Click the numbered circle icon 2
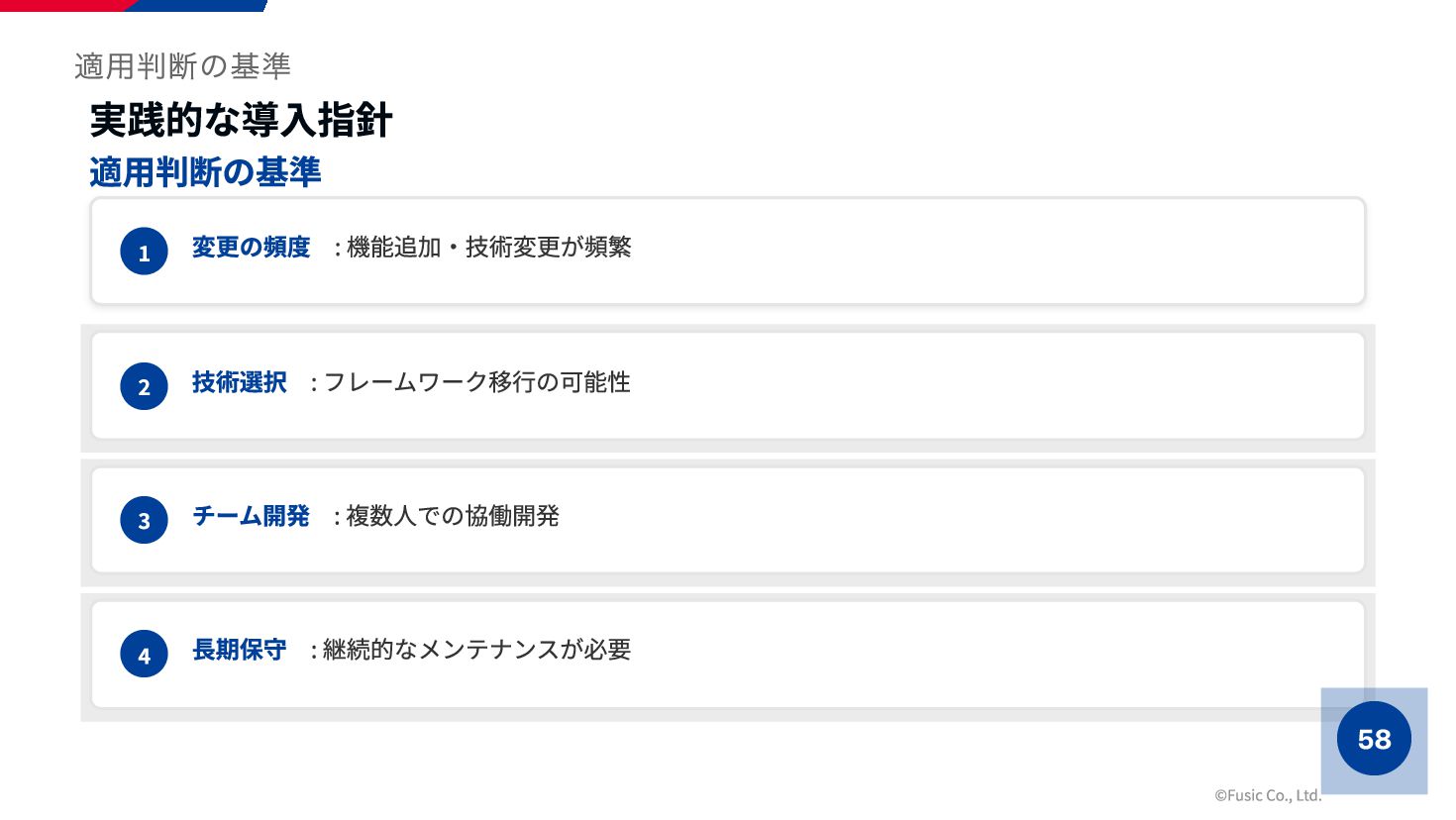The width and height of the screenshot is (1456, 820). pos(144,386)
